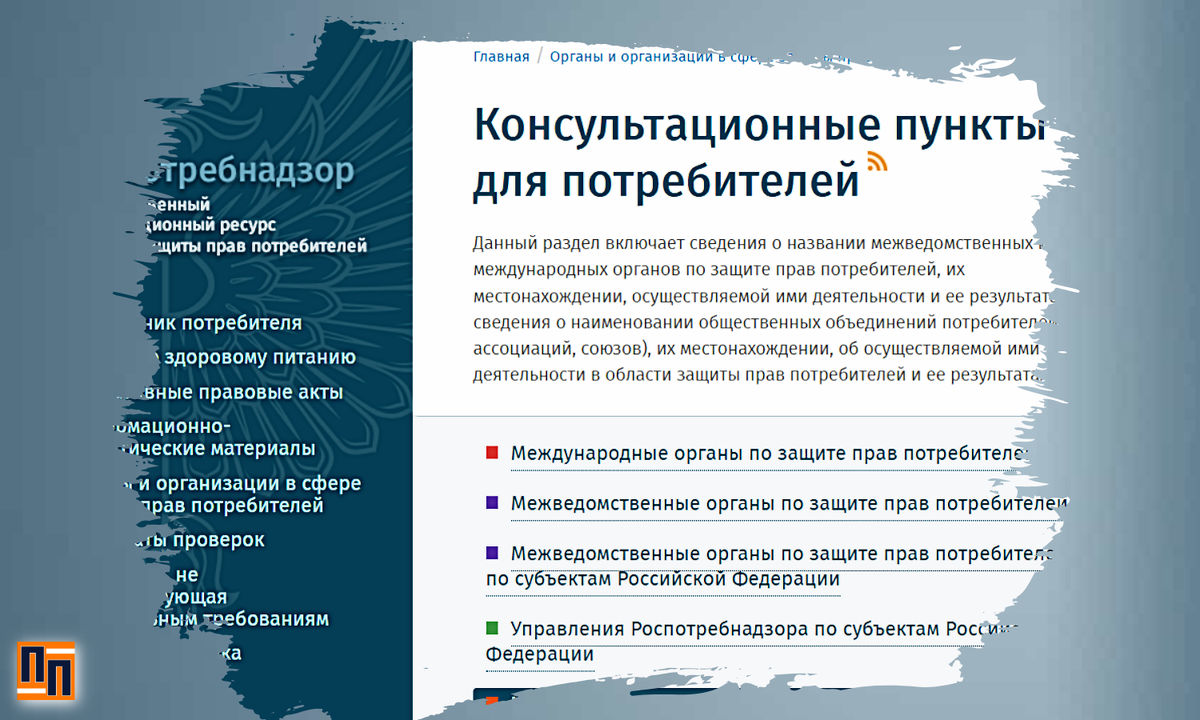
Task: Click the green bullet before Управления Роспотребнадзора
Action: click(x=491, y=630)
